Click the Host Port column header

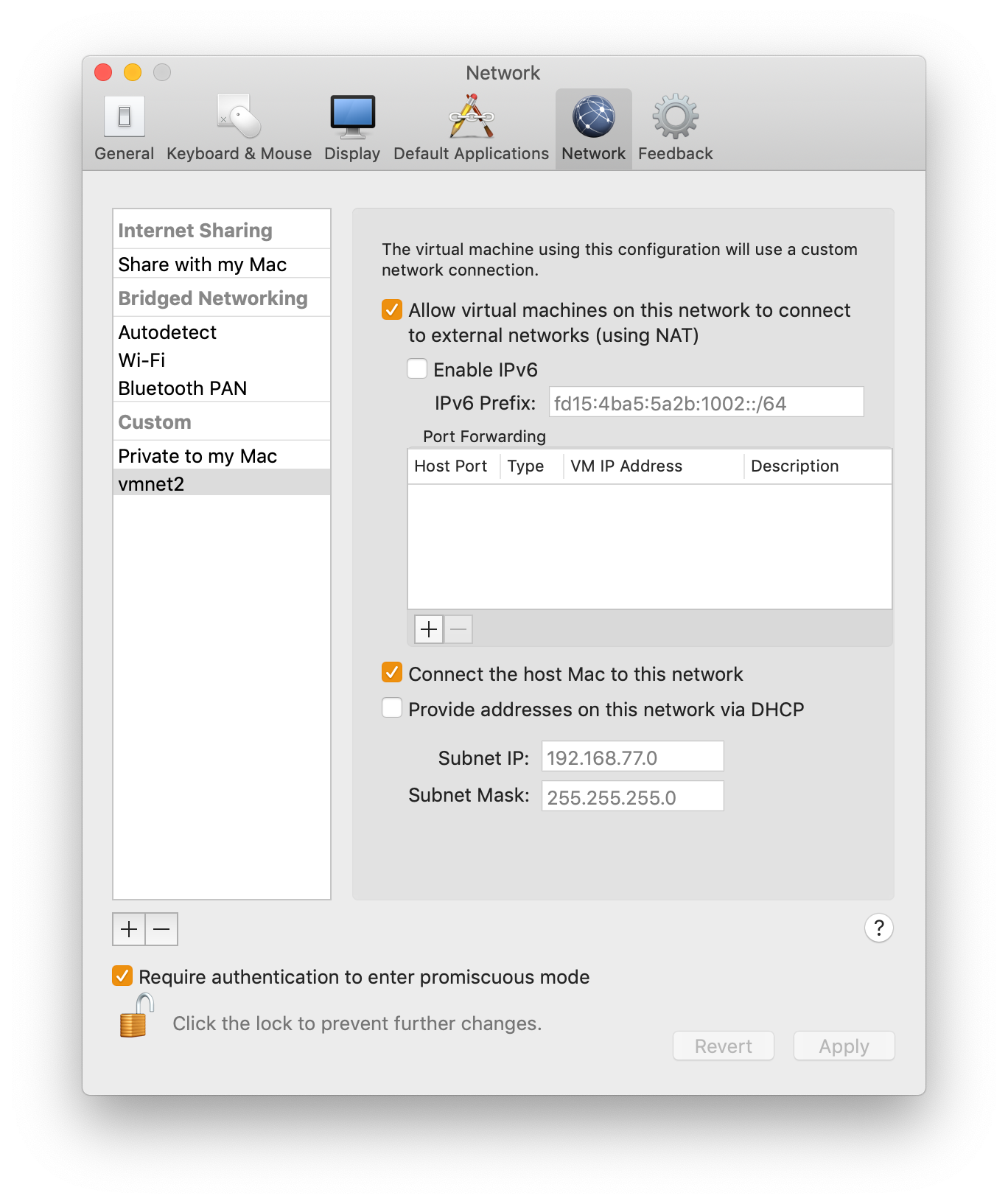pyautogui.click(x=454, y=466)
